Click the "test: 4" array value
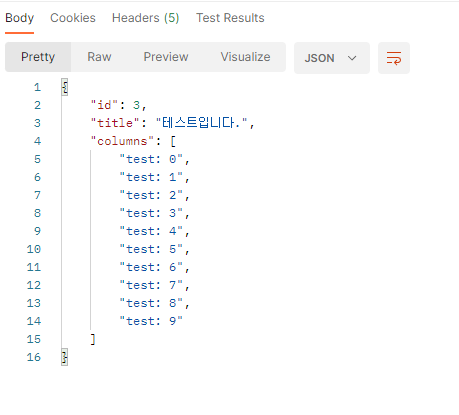Viewport: 459px width, 415px height. [x=151, y=231]
